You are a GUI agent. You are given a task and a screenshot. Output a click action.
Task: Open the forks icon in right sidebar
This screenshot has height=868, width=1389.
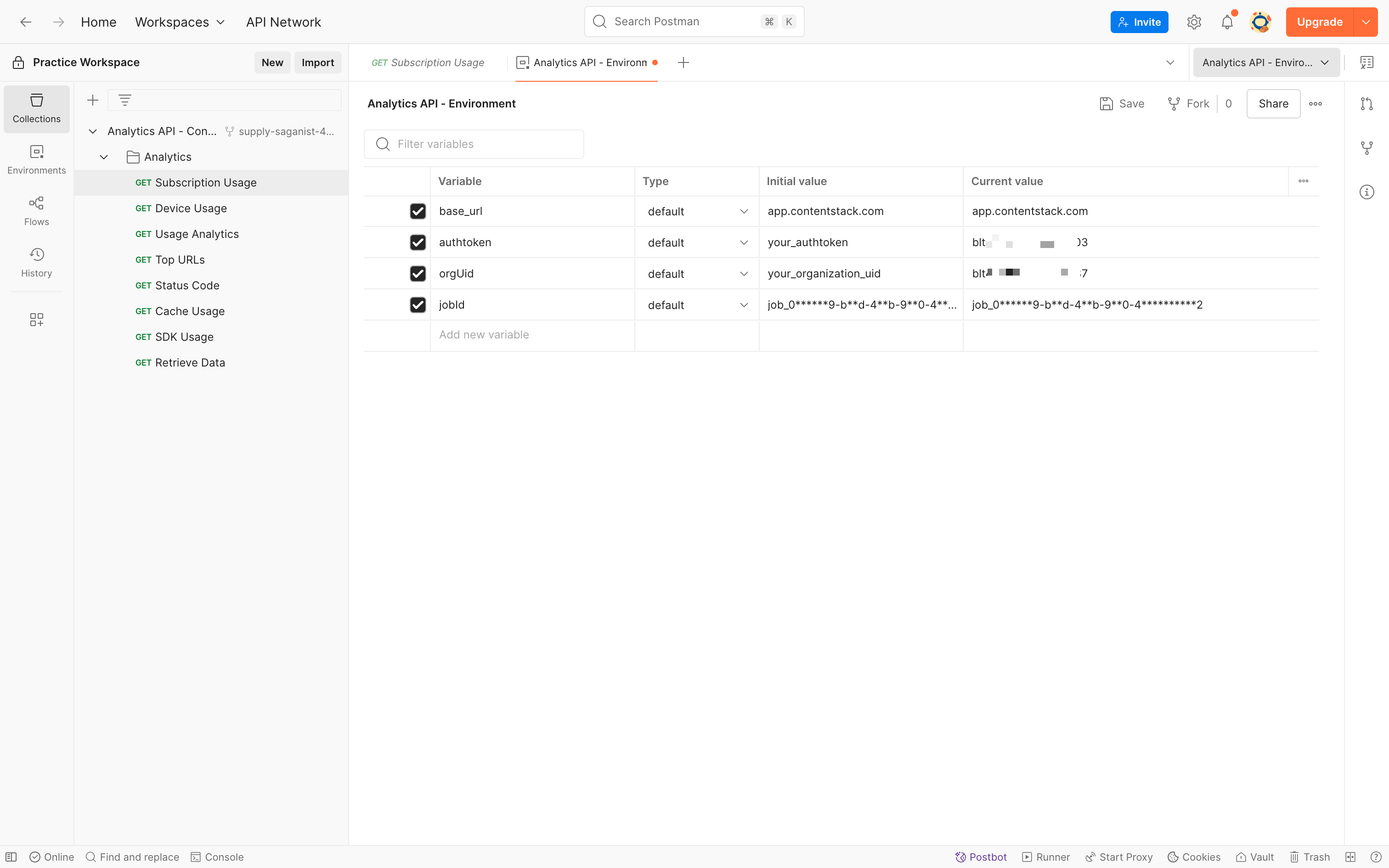[x=1366, y=147]
